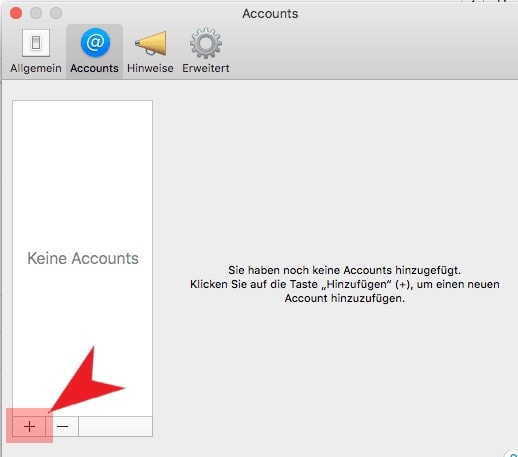The height and width of the screenshot is (457, 518).
Task: Click the blank segment beside minus button
Action: click(x=115, y=426)
